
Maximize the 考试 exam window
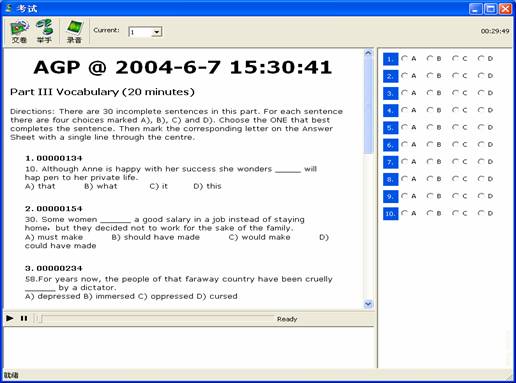click(490, 8)
